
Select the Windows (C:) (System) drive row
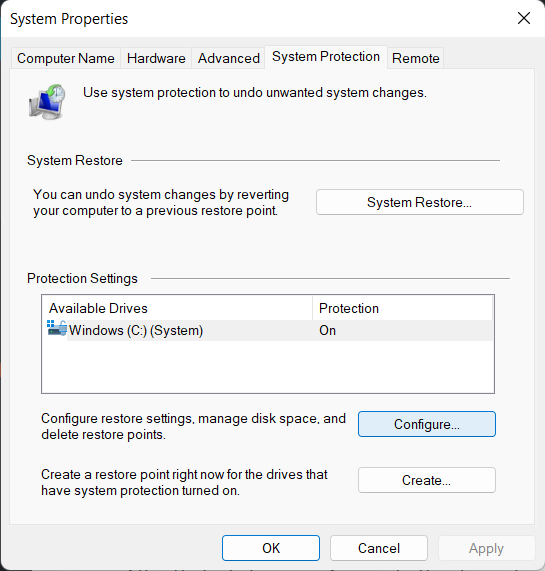[x=269, y=330]
